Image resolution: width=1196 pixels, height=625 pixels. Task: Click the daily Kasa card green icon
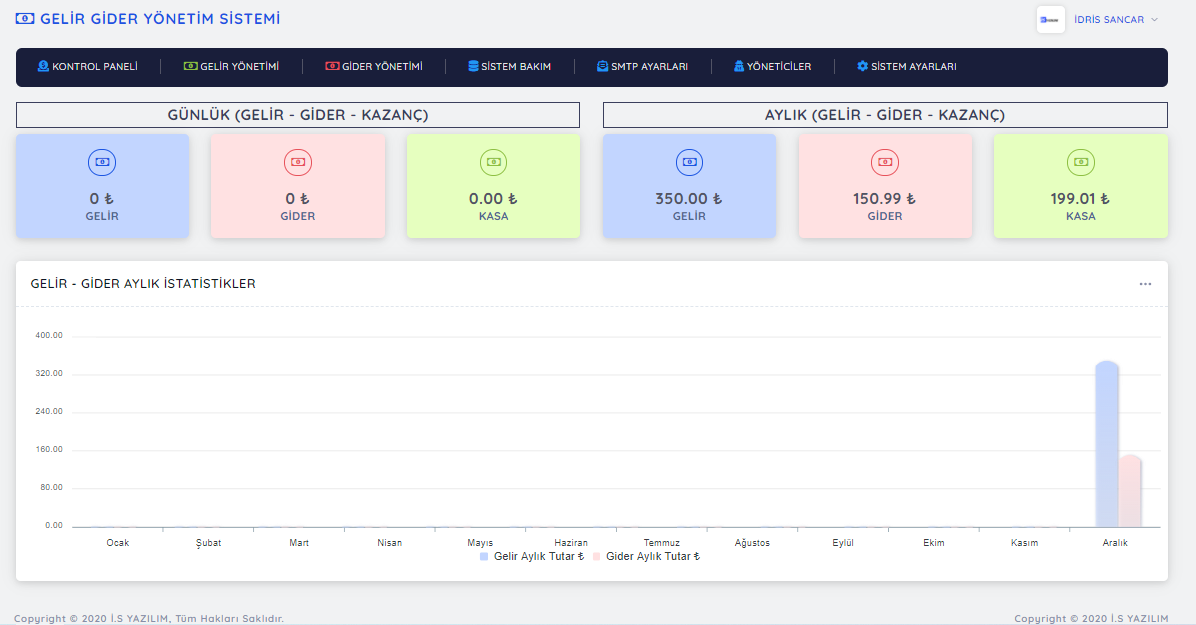pyautogui.click(x=493, y=162)
